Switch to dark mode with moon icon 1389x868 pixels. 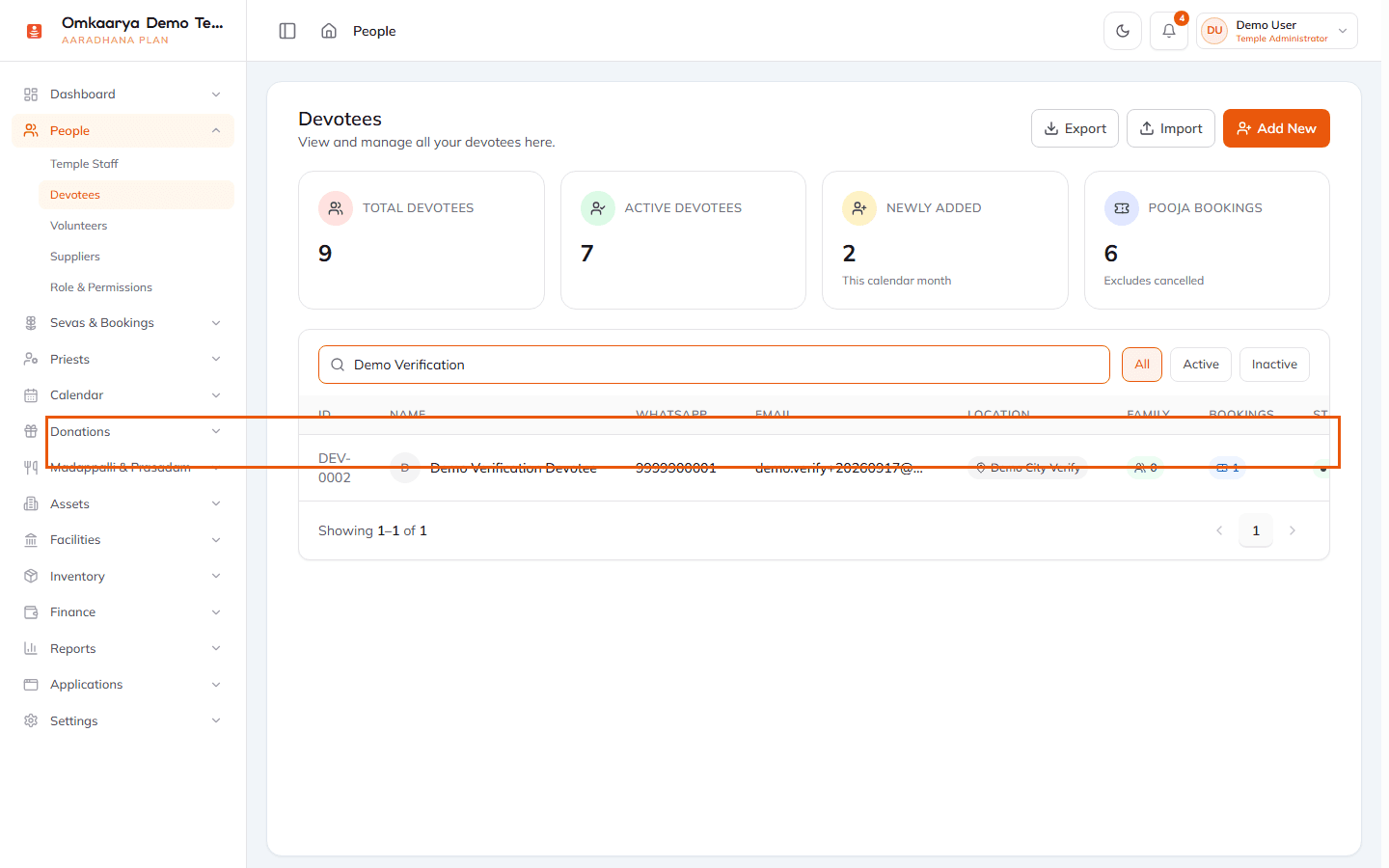[1123, 31]
